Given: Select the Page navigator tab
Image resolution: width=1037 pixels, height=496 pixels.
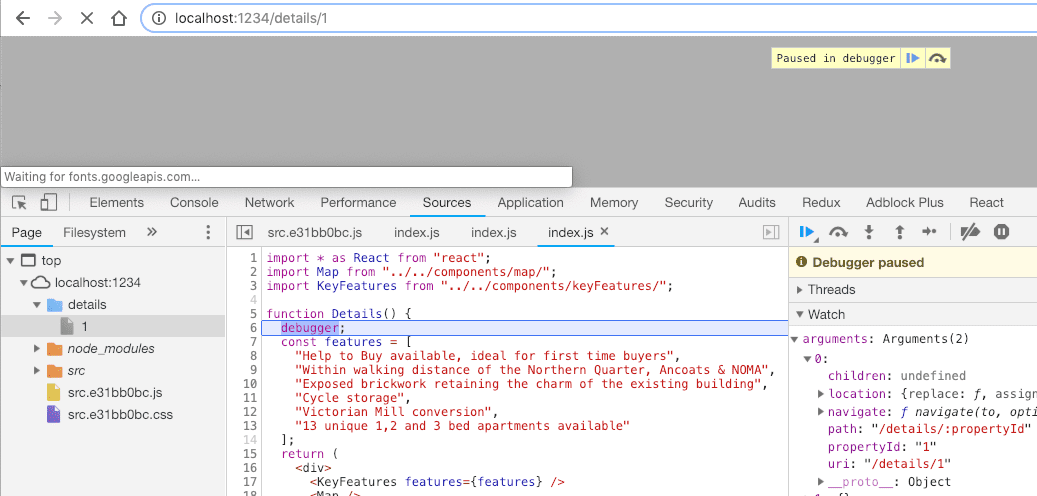Looking at the screenshot, I should [26, 232].
